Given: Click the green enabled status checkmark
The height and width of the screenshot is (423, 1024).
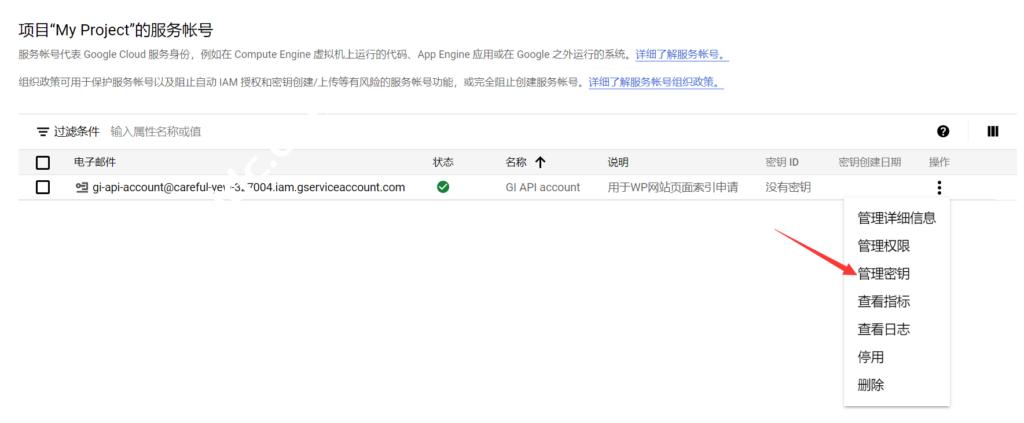Looking at the screenshot, I should click(443, 187).
